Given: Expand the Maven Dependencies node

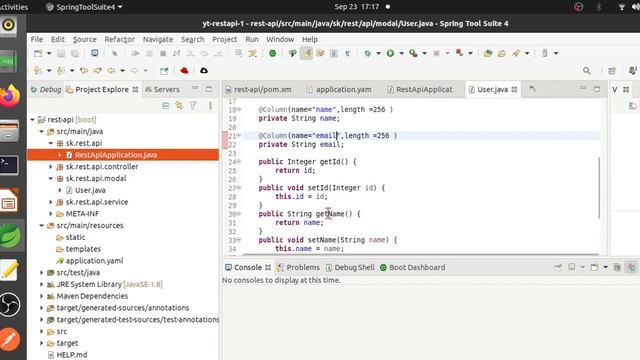Looking at the screenshot, I should tap(42, 296).
